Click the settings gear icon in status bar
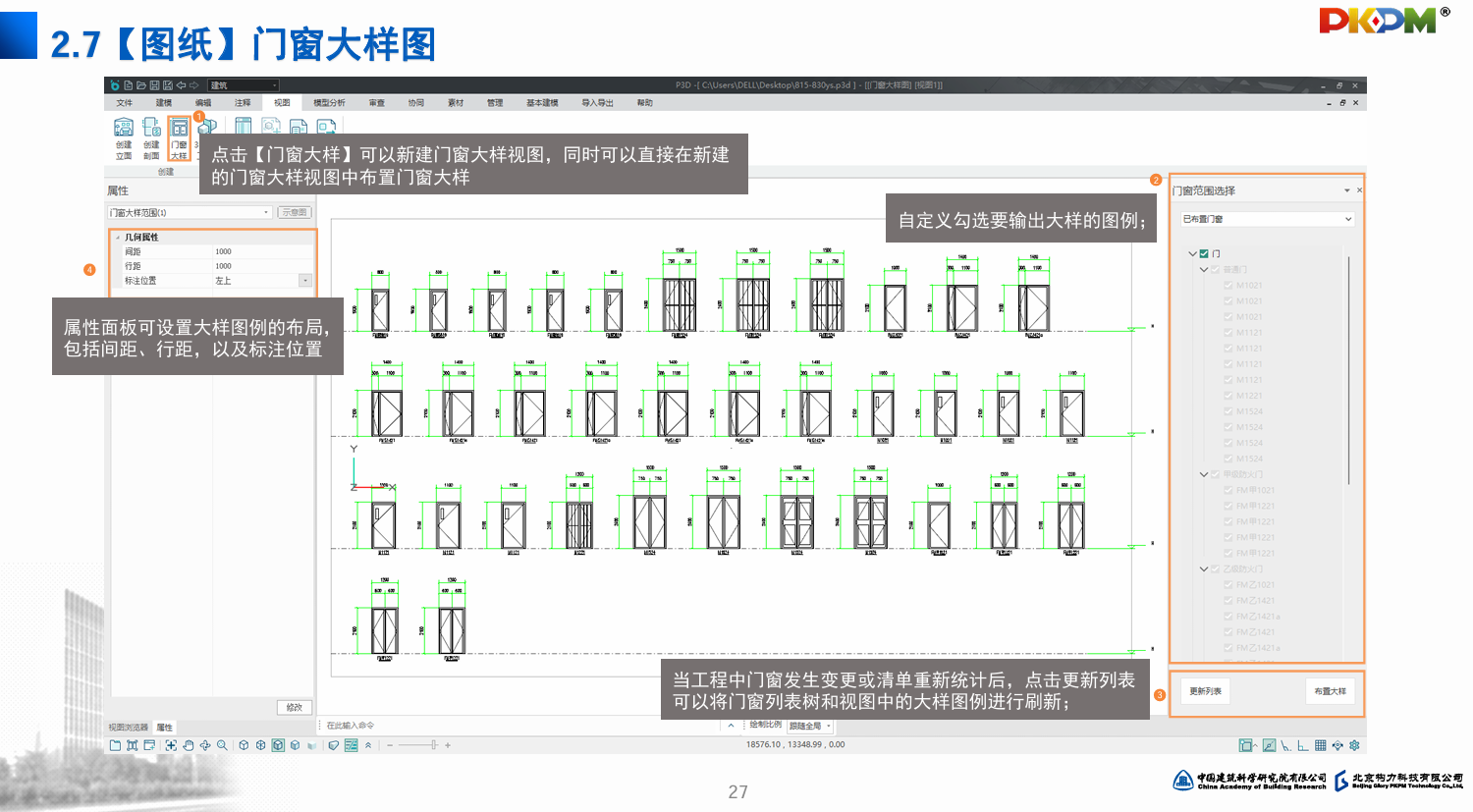Image resolution: width=1473 pixels, height=812 pixels. tap(1354, 745)
